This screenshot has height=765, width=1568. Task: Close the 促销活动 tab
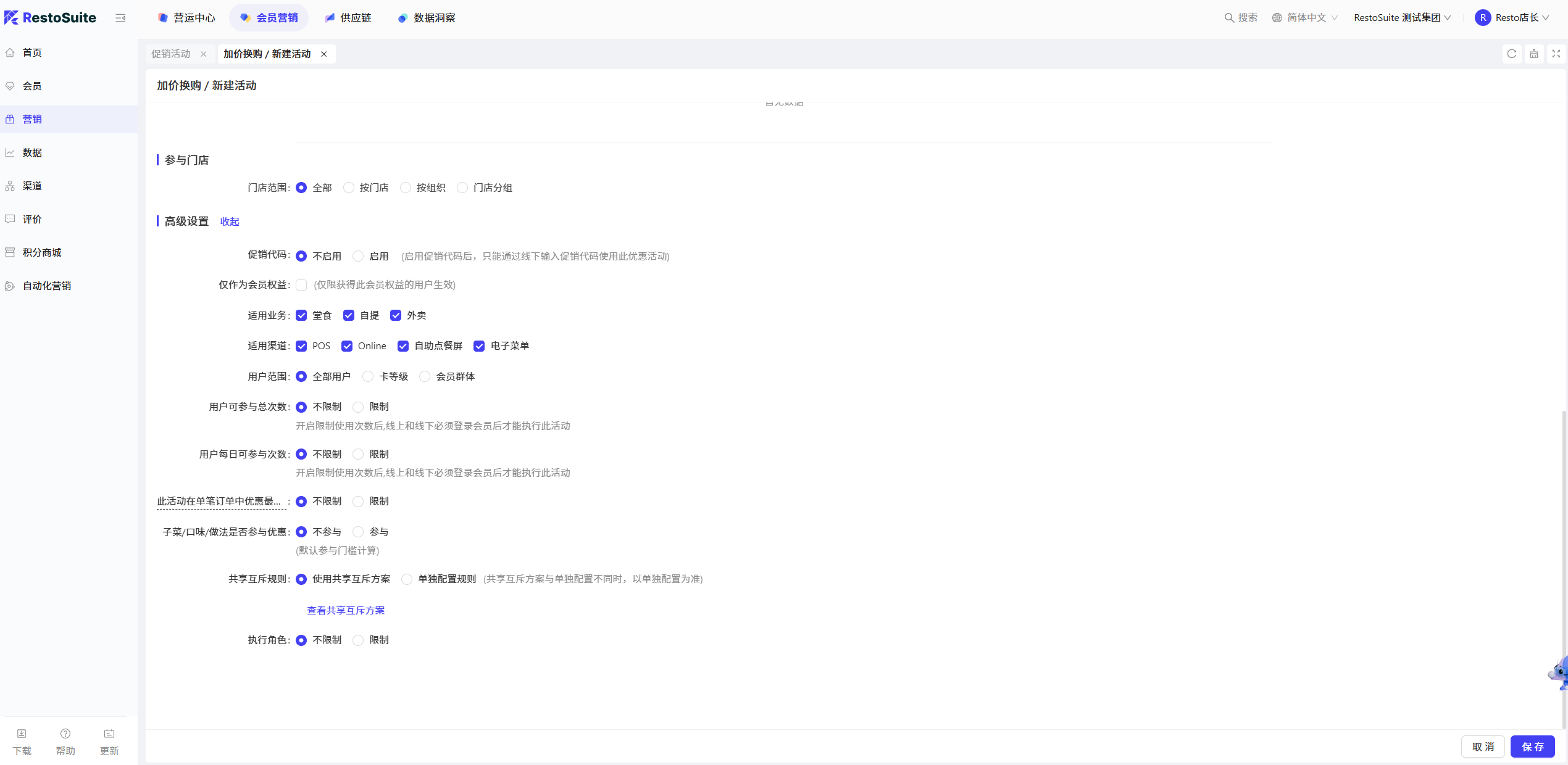tap(204, 54)
